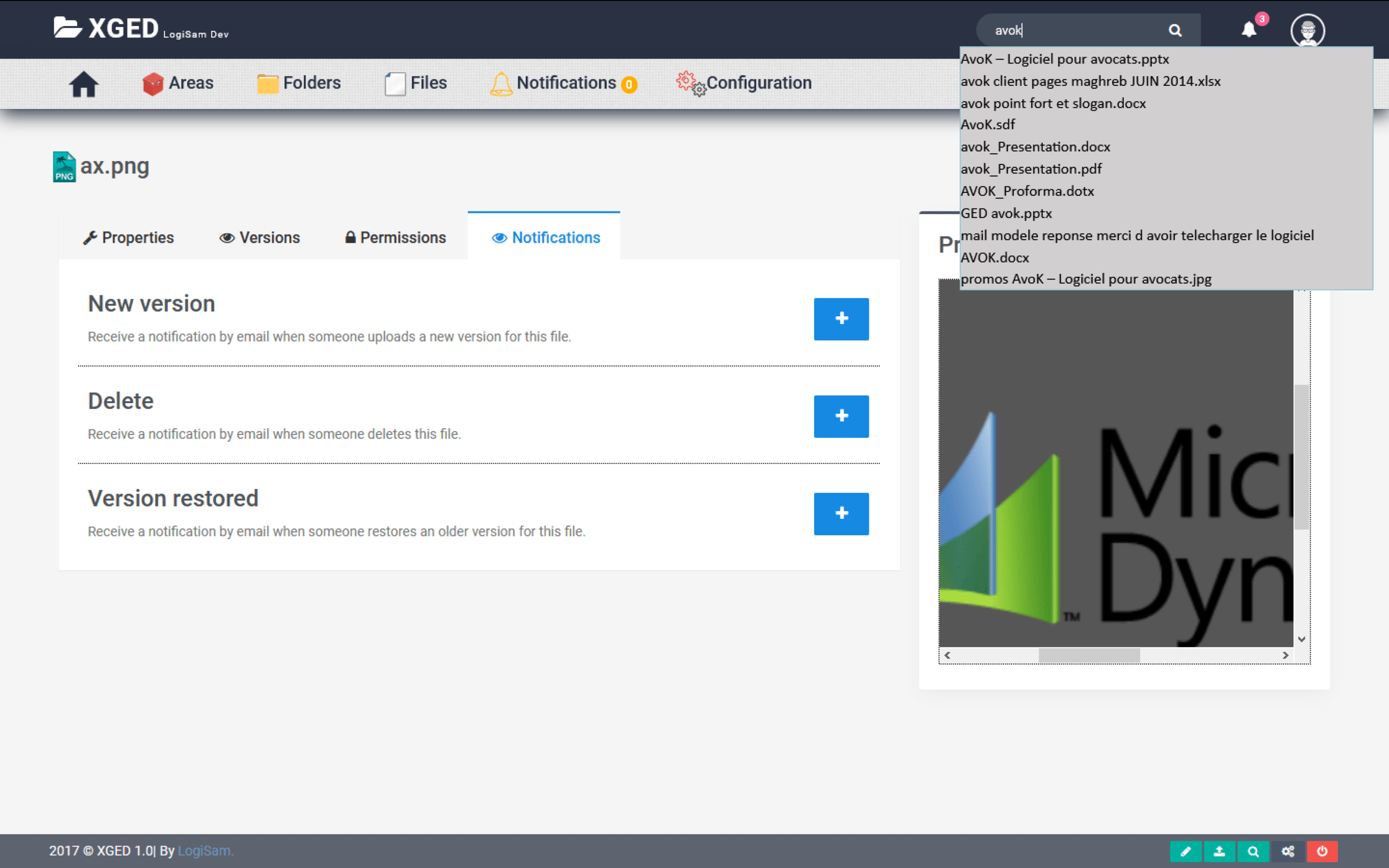The image size is (1389, 868).
Task: Enable Delete email notification
Action: pyautogui.click(x=841, y=416)
